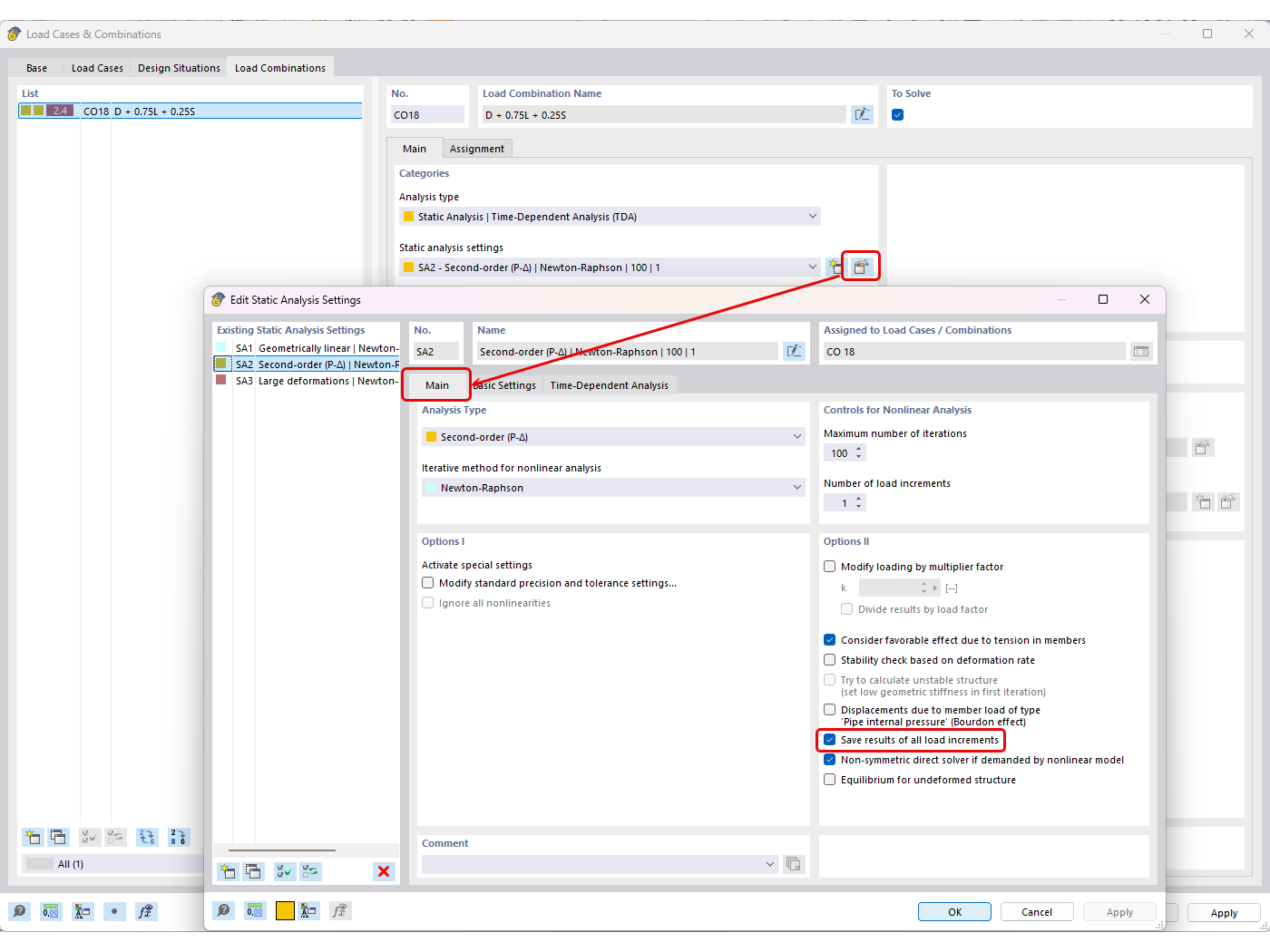Create new static analysis settings with the star icon
1270x952 pixels.
click(228, 871)
